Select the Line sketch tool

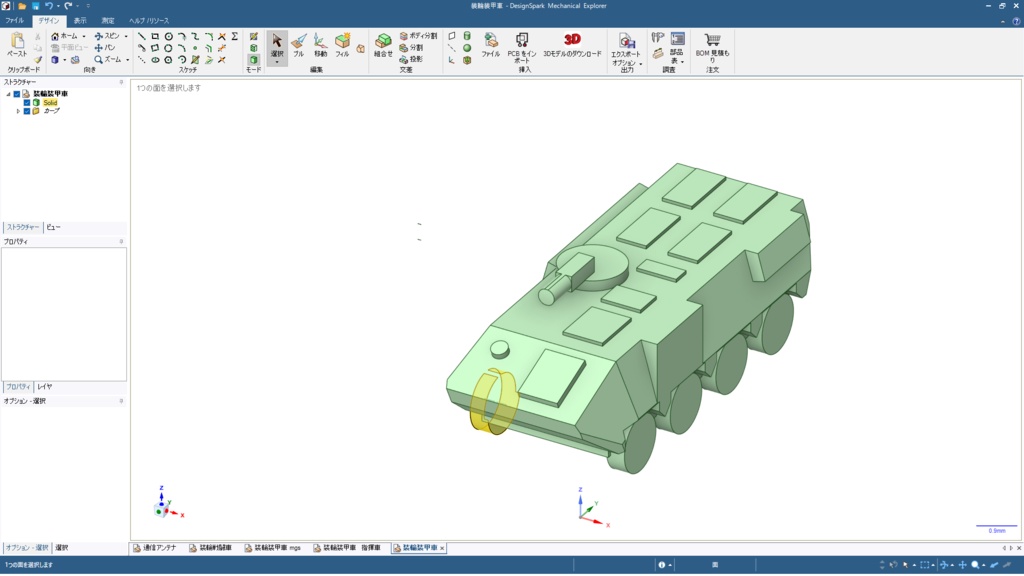142,37
